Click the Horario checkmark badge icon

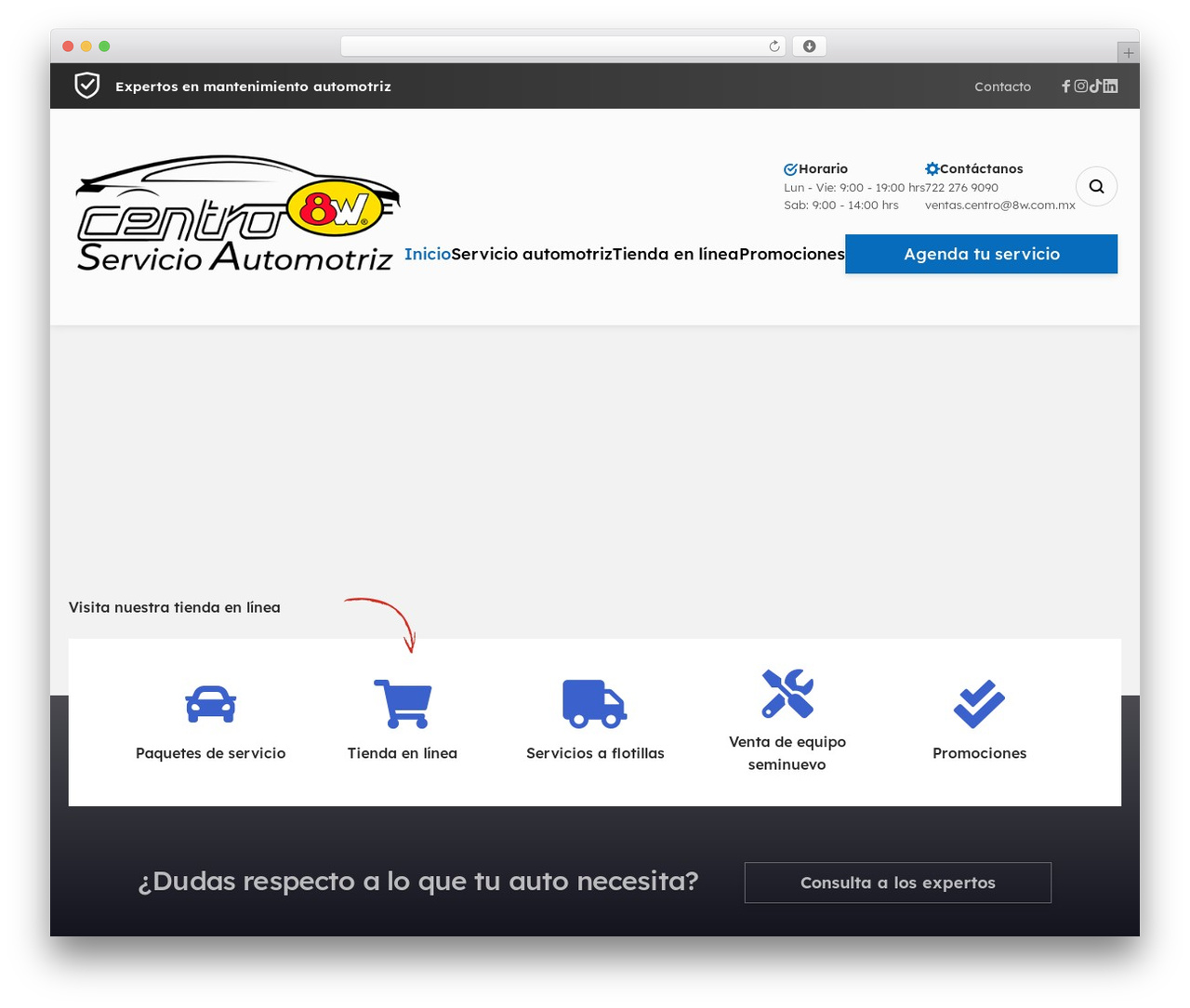(x=790, y=169)
